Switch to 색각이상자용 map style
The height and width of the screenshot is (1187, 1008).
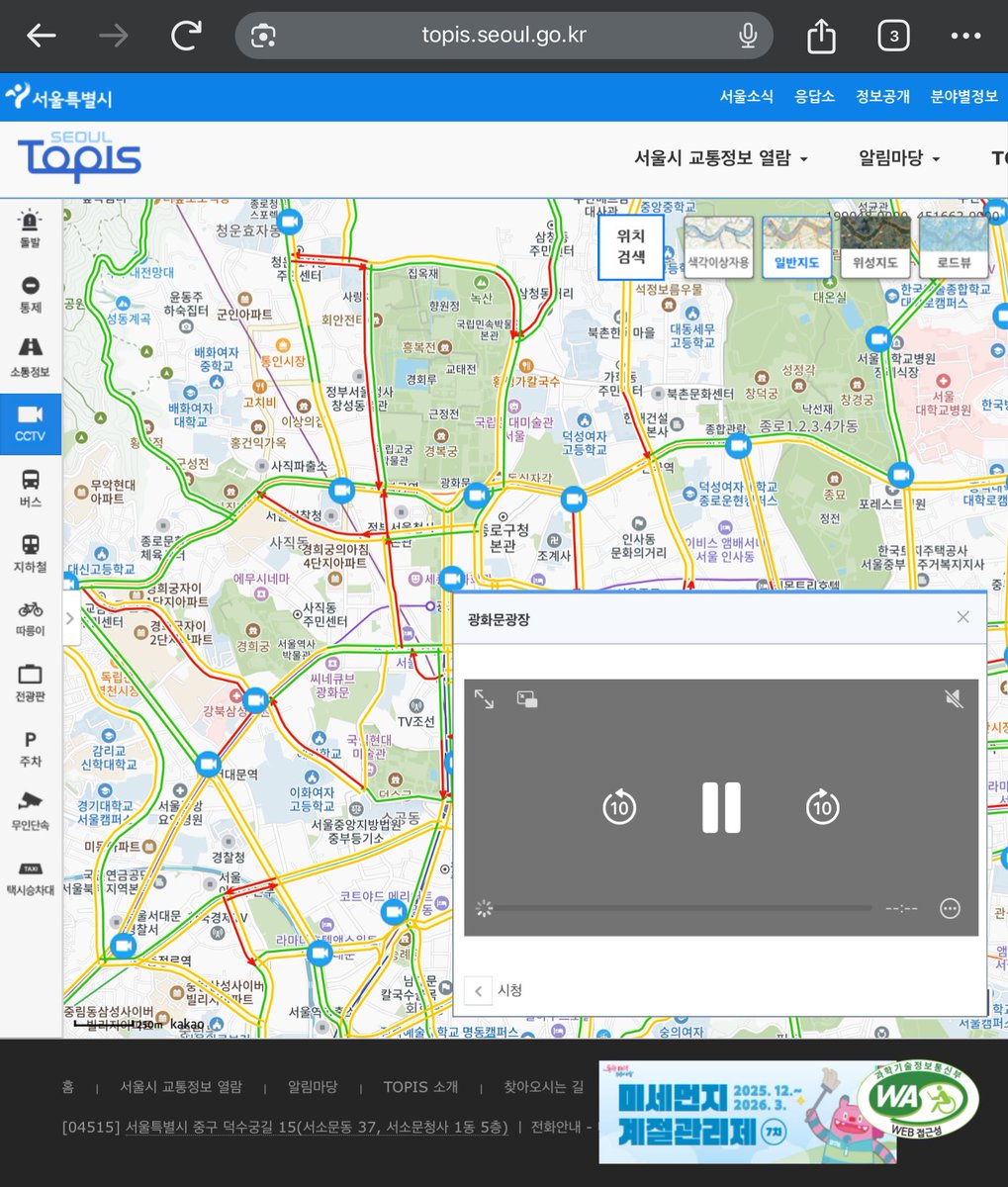click(719, 247)
